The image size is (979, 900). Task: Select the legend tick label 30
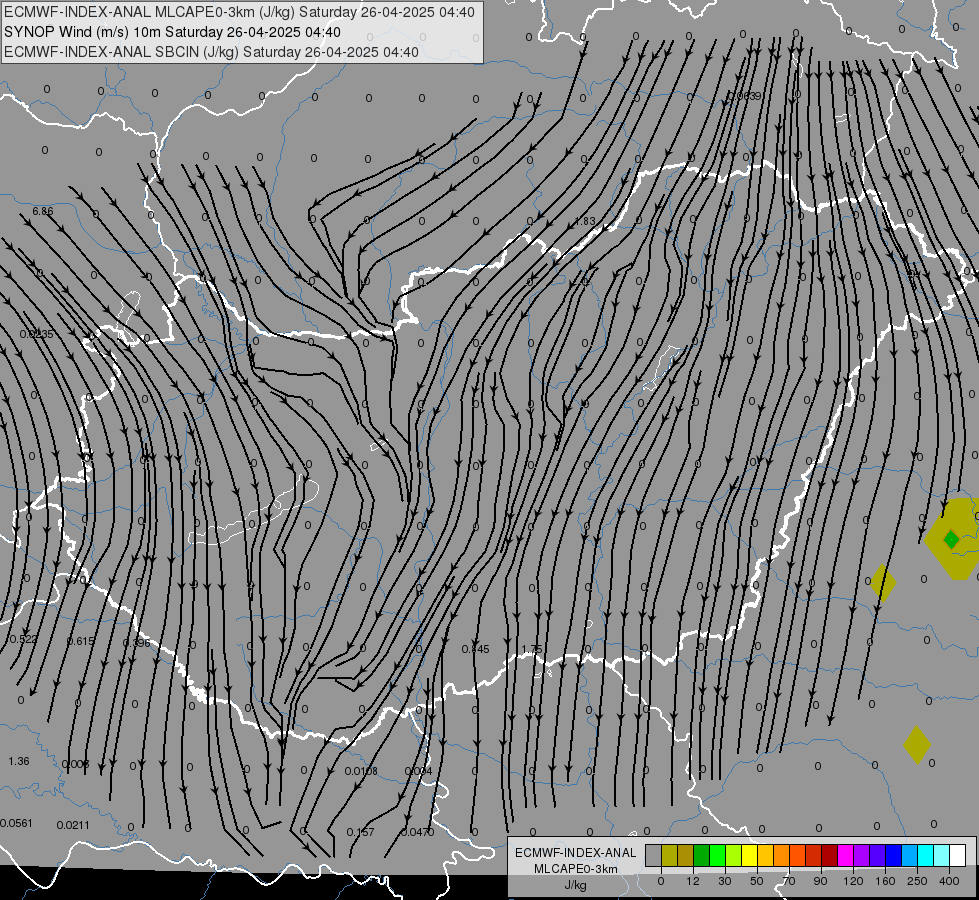(724, 881)
